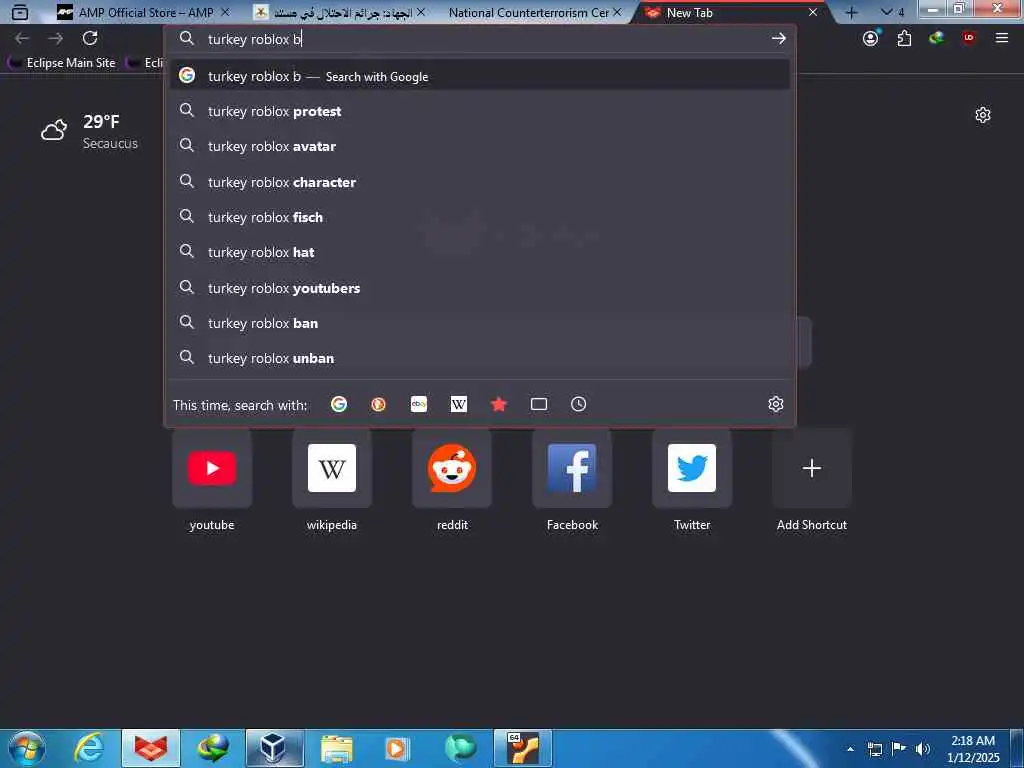Click the go arrow in the address bar
This screenshot has width=1024, height=768.
click(x=778, y=39)
